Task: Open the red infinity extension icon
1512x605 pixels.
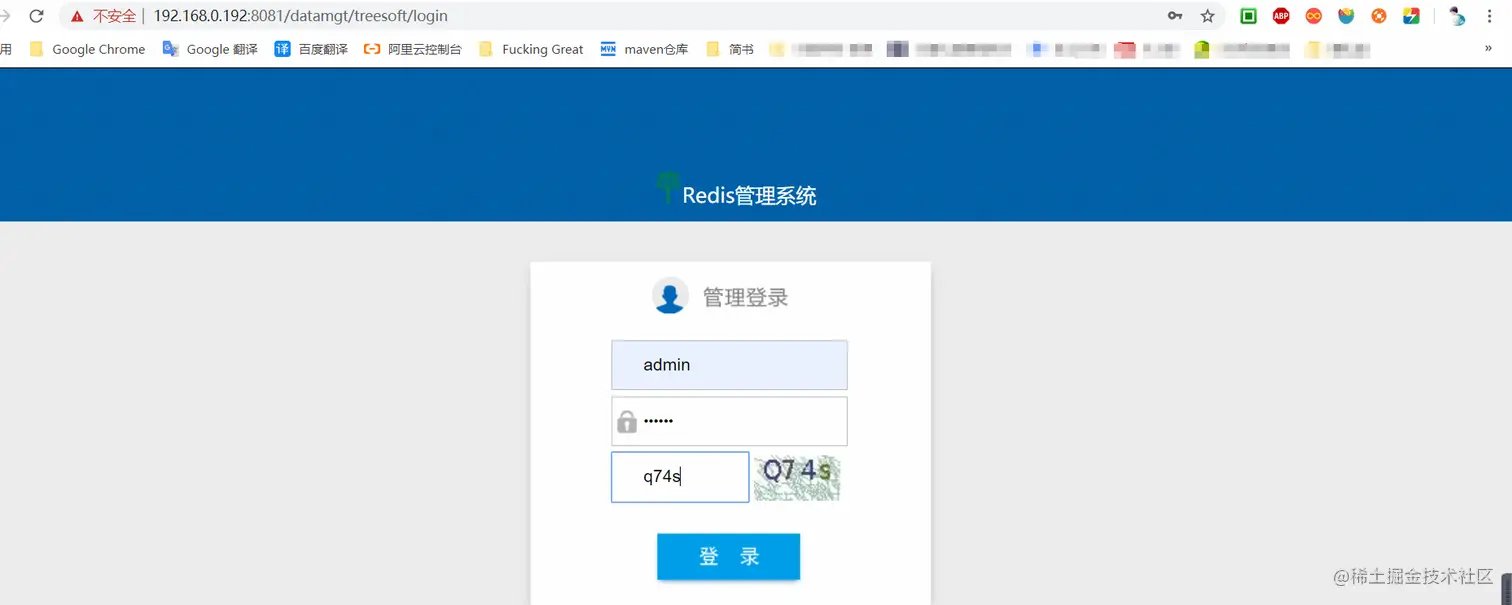Action: click(1314, 16)
